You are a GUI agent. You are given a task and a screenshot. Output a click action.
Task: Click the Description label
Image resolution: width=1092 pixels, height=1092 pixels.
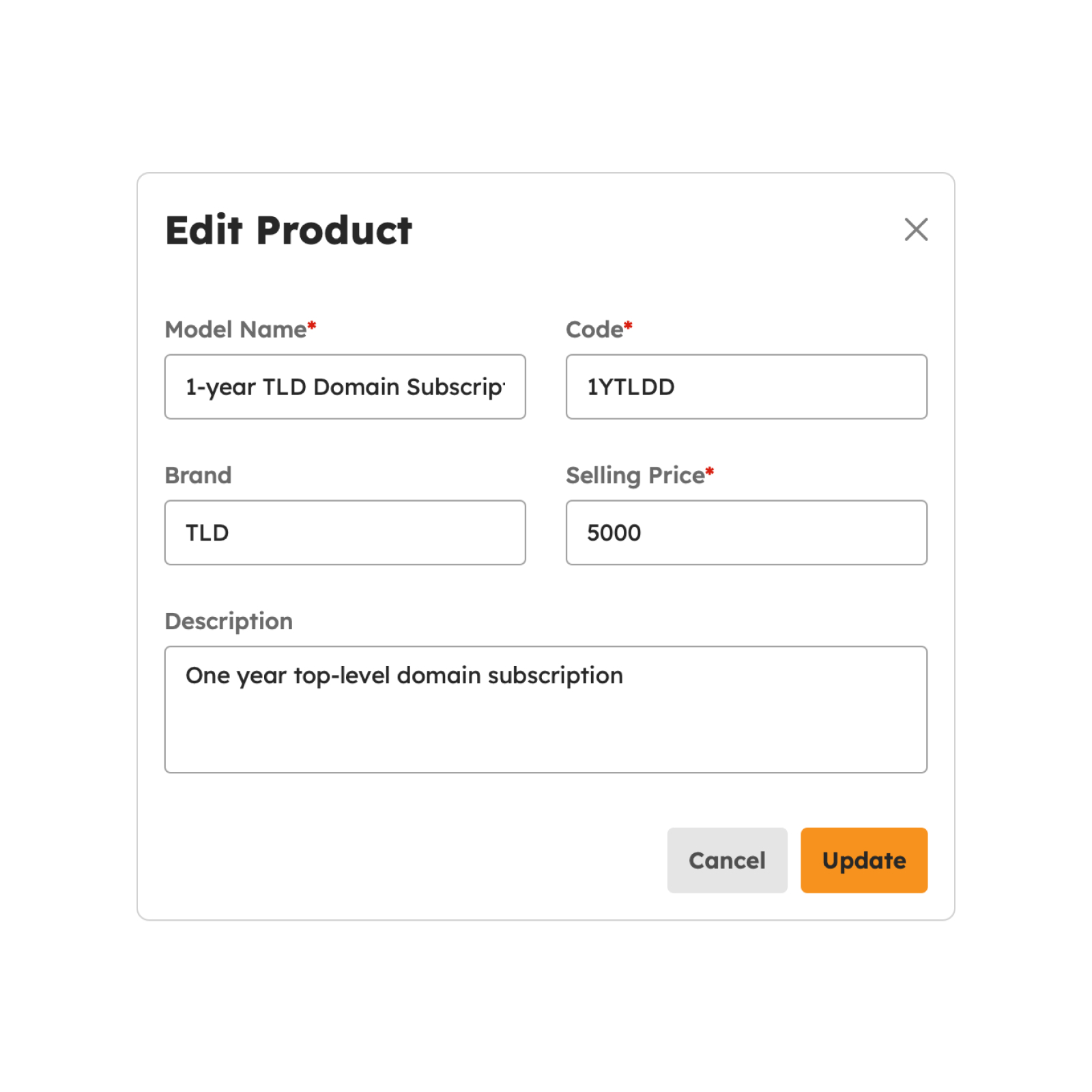[229, 621]
